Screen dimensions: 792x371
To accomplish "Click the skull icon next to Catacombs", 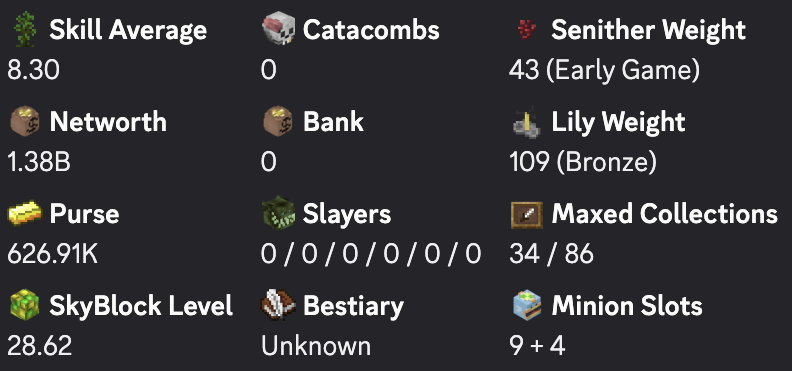I will pos(279,29).
